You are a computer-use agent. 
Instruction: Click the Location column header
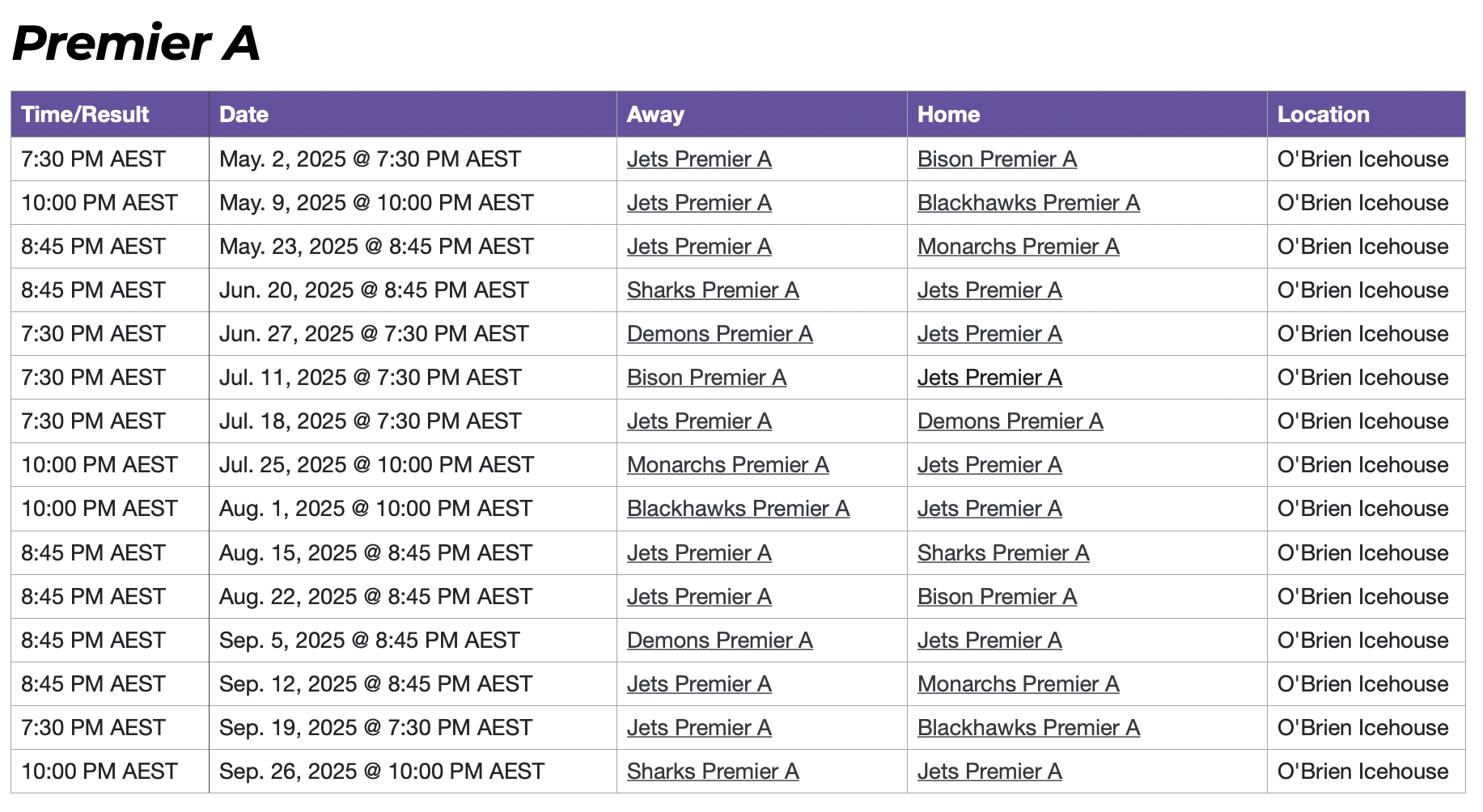coord(1323,115)
